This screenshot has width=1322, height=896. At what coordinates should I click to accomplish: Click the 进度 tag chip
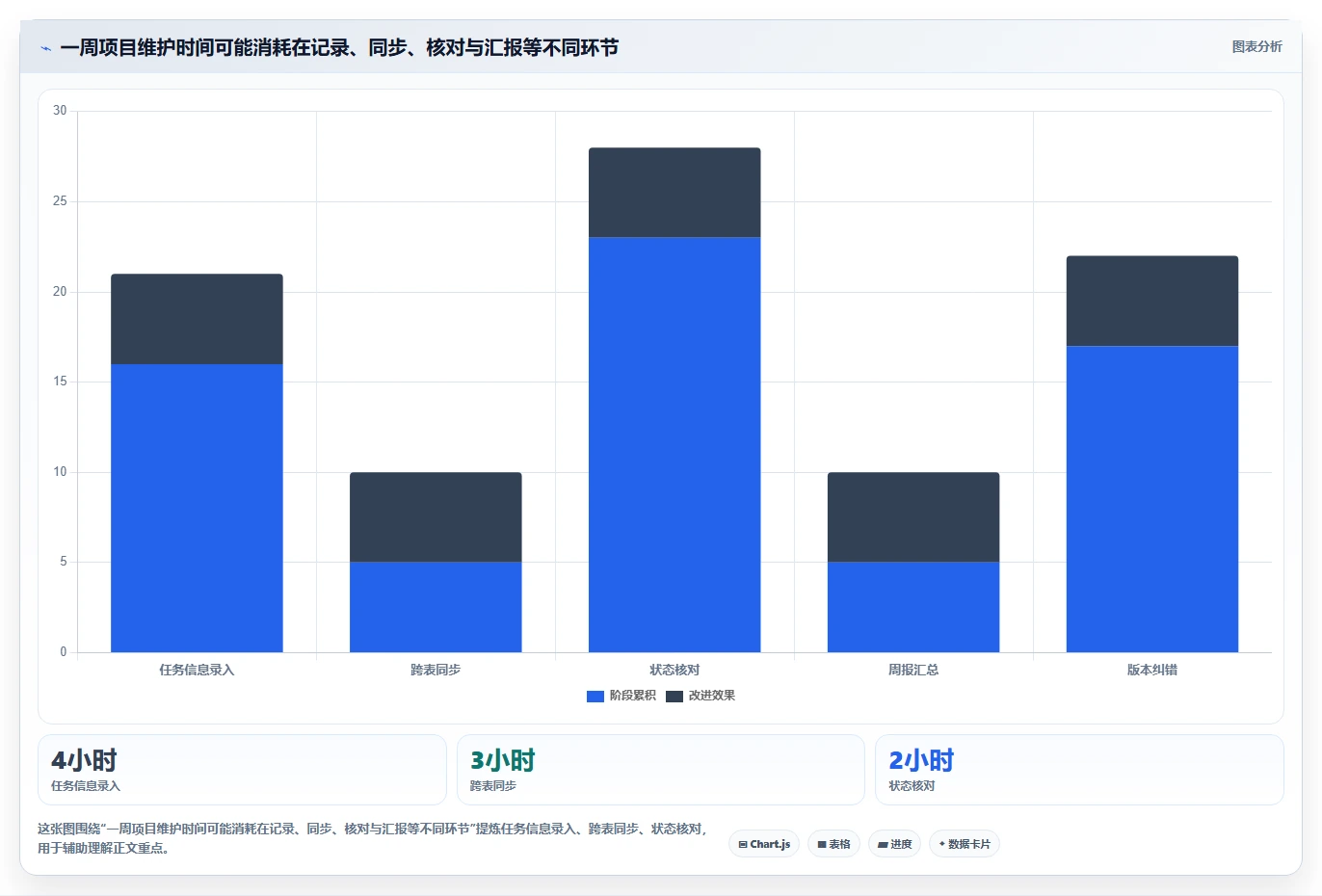point(894,844)
